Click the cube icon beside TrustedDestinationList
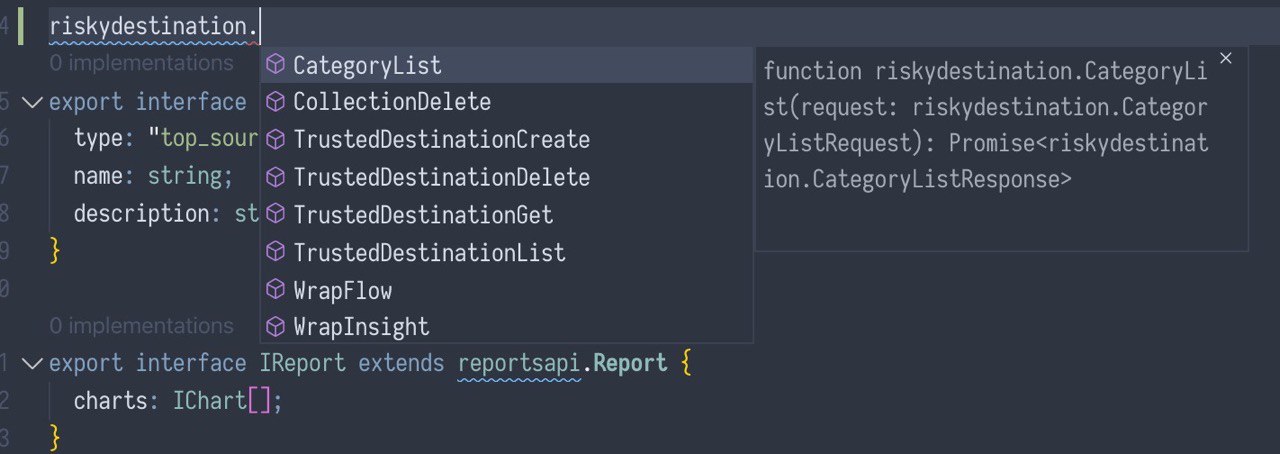Viewport: 1280px width, 454px height. tap(276, 253)
